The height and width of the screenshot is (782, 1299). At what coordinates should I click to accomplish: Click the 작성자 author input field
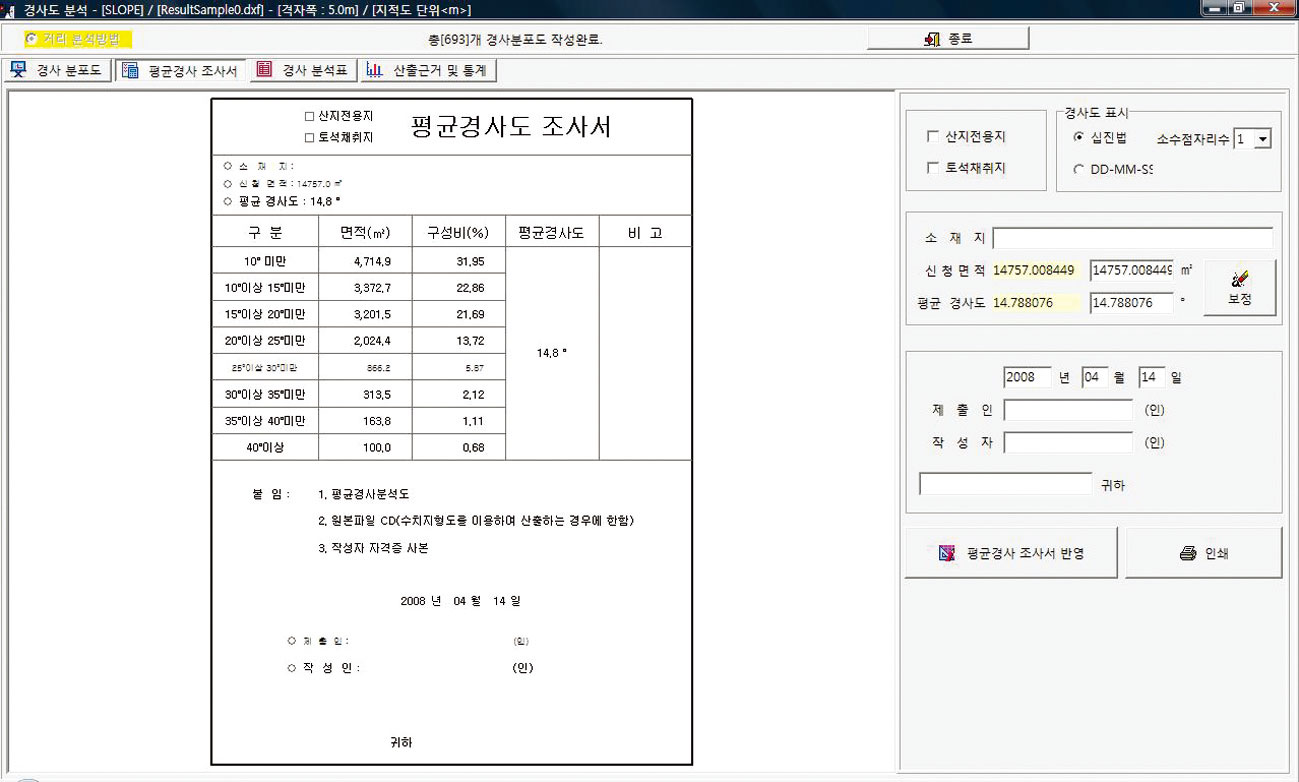1068,443
